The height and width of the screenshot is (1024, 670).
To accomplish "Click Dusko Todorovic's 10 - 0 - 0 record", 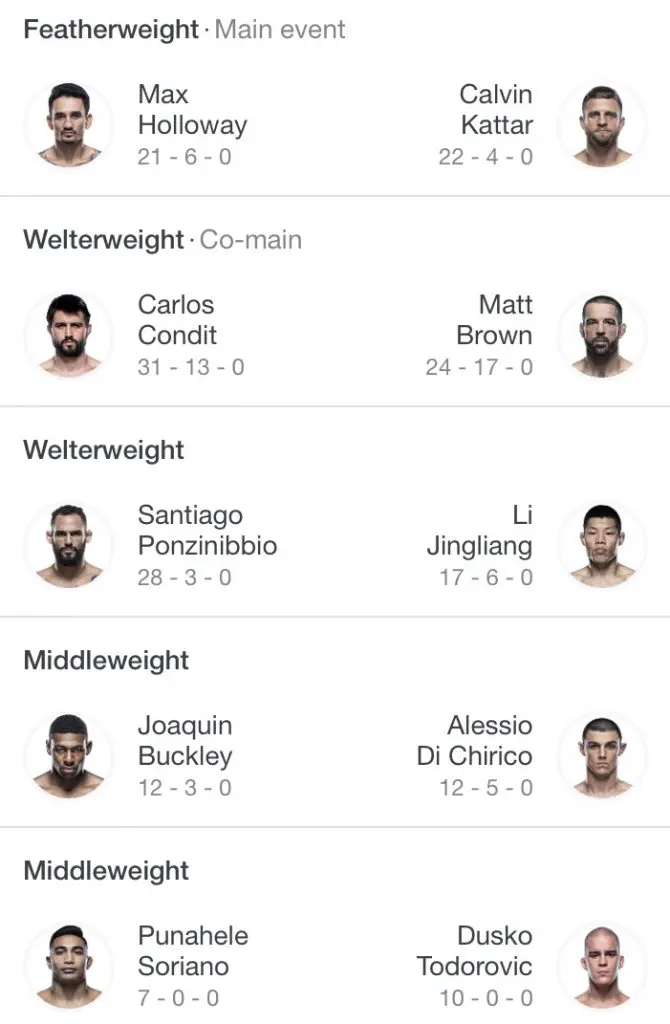I will pos(486,998).
